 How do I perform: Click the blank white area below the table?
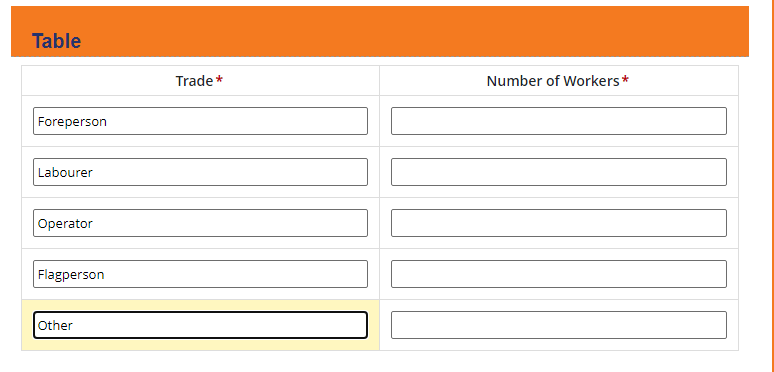click(380, 361)
